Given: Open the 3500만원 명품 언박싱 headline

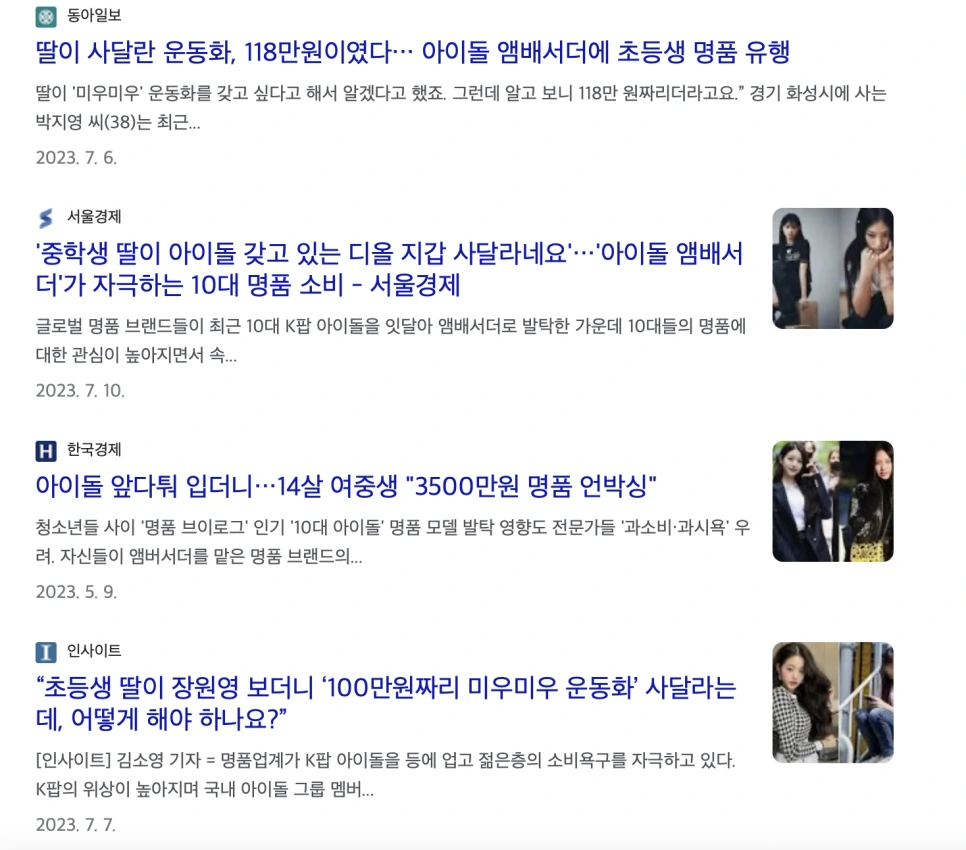Looking at the screenshot, I should point(346,486).
